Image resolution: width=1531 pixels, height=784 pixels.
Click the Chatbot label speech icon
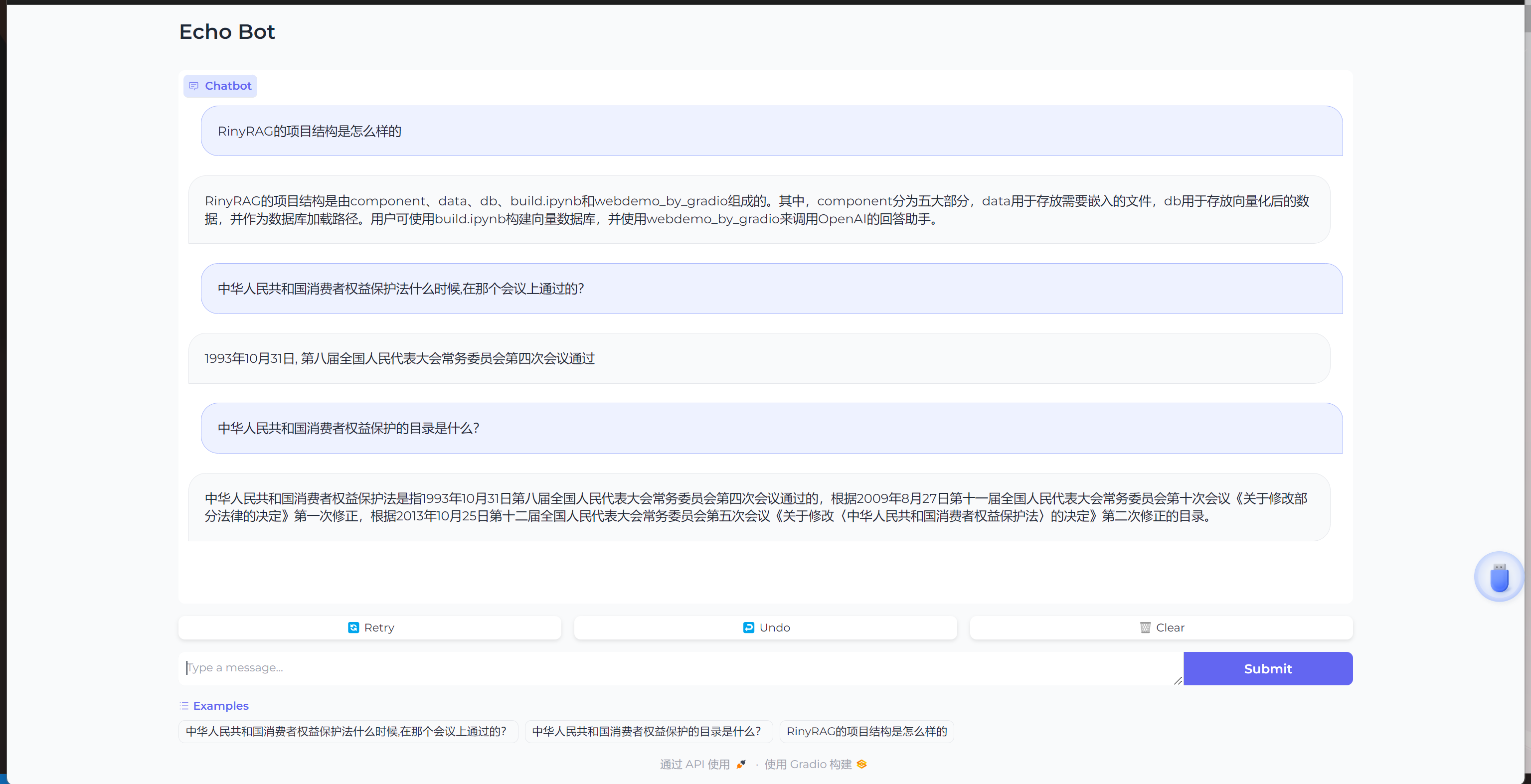[194, 86]
